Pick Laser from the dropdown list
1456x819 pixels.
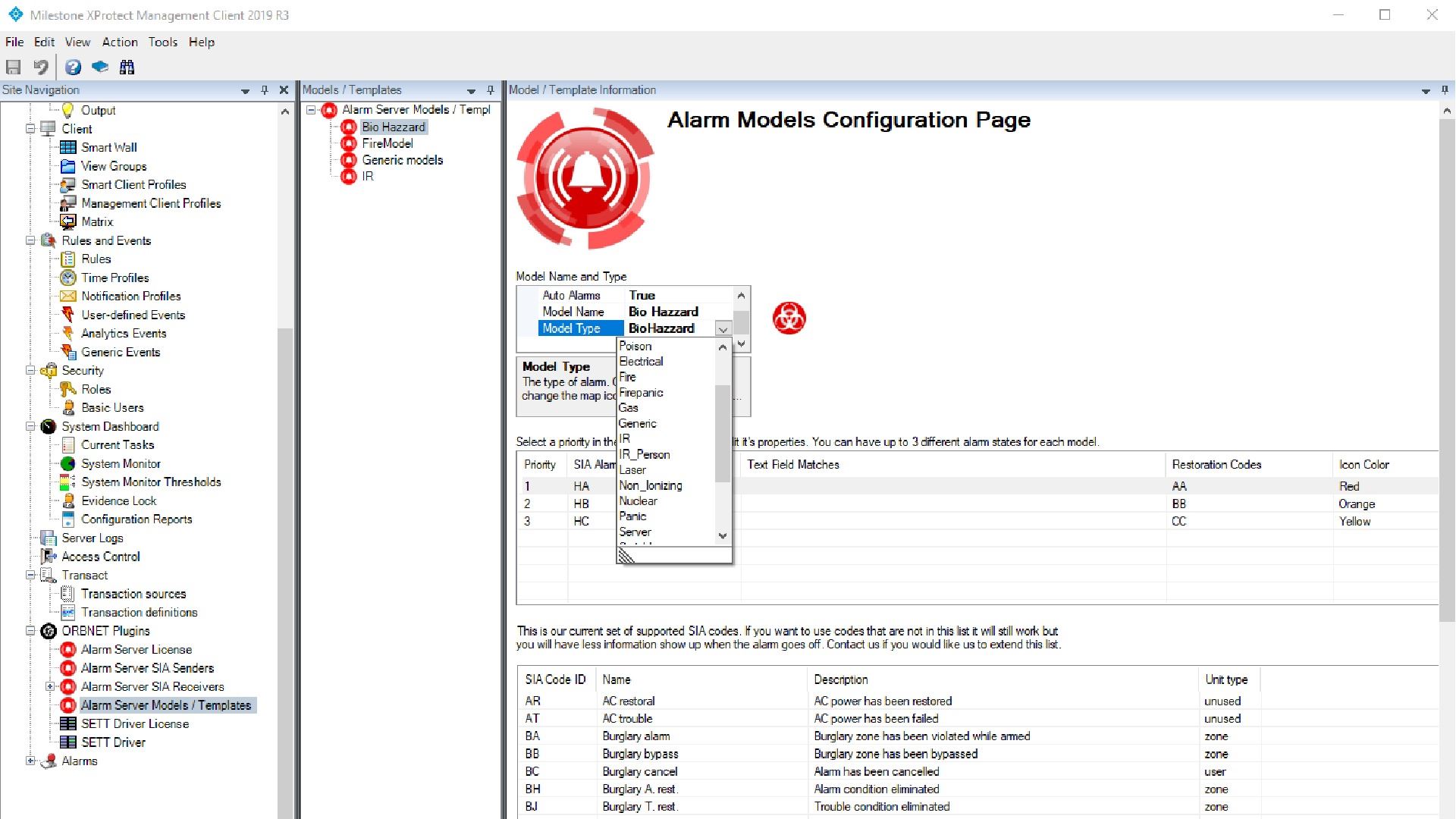pos(667,470)
